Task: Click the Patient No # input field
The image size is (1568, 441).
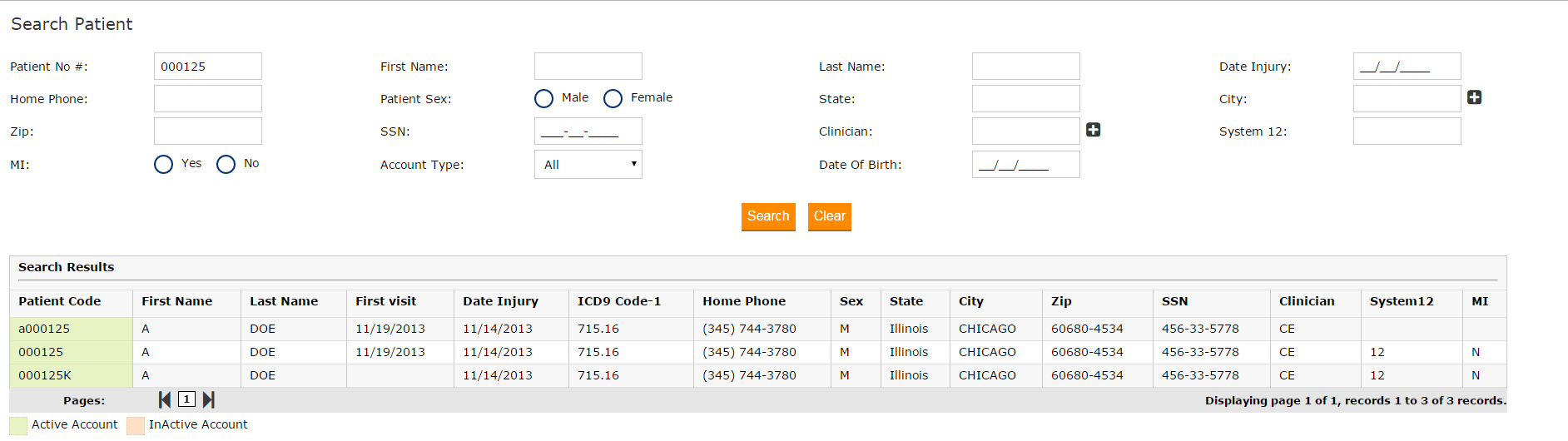Action: click(x=207, y=67)
